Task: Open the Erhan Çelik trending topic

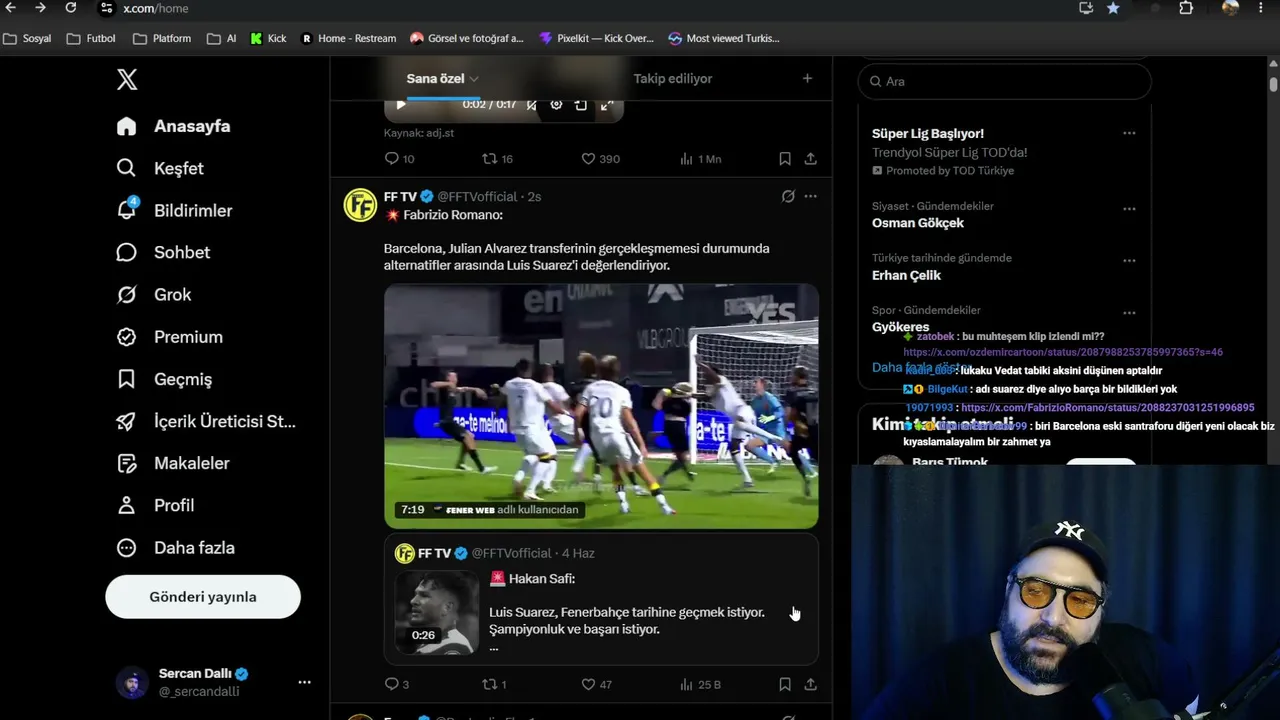Action: [x=906, y=275]
